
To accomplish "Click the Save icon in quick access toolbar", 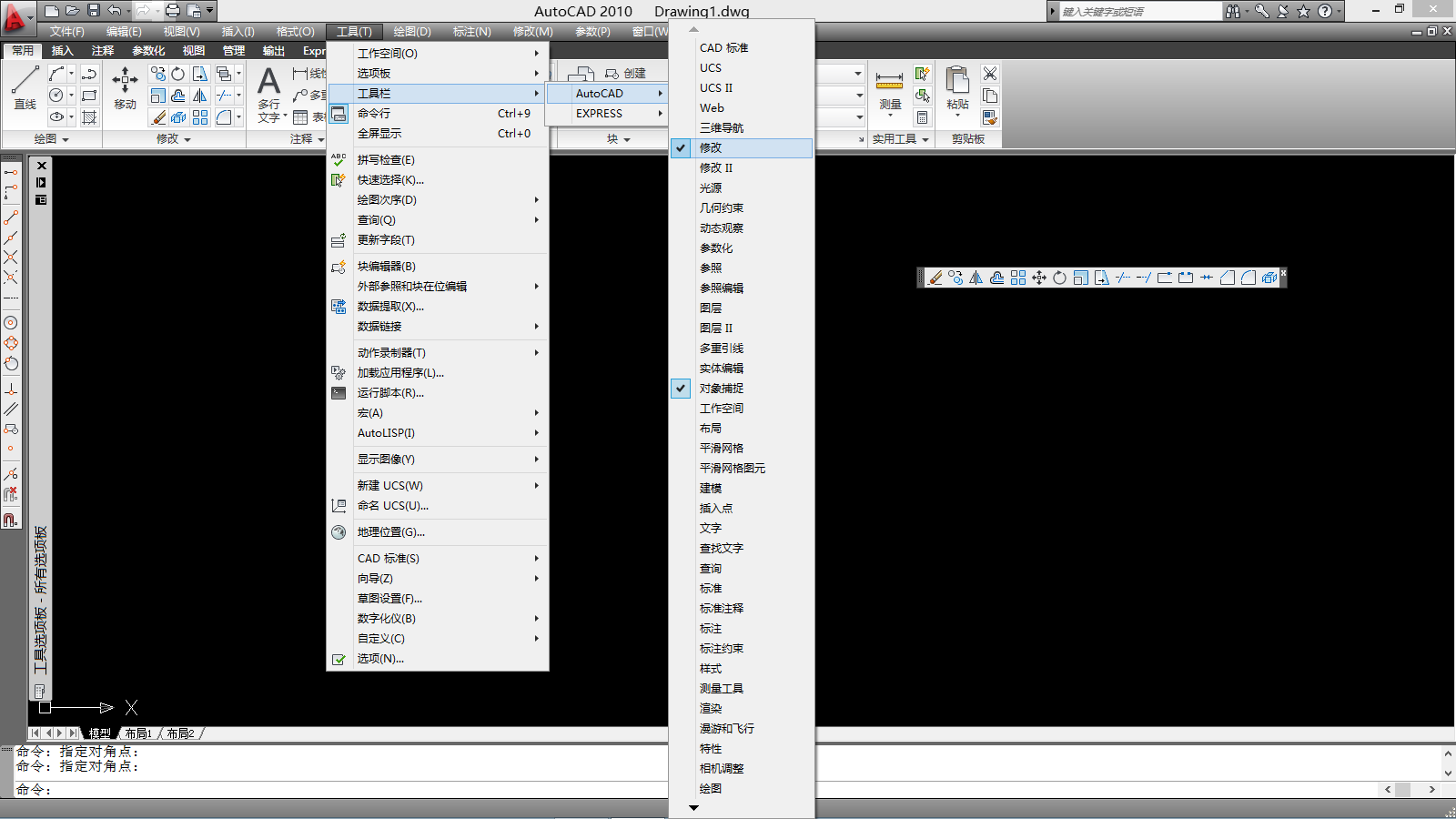I will [94, 11].
